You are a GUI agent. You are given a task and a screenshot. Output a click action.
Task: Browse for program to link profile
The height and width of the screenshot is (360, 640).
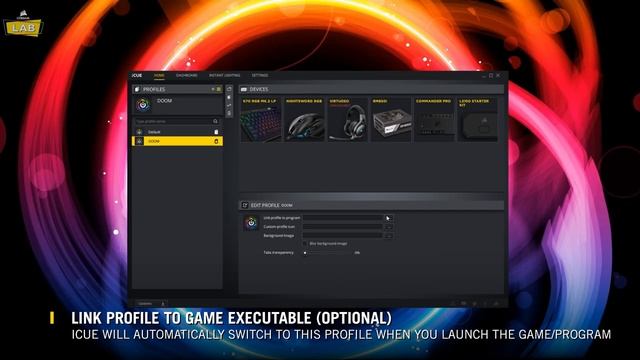[x=388, y=218]
